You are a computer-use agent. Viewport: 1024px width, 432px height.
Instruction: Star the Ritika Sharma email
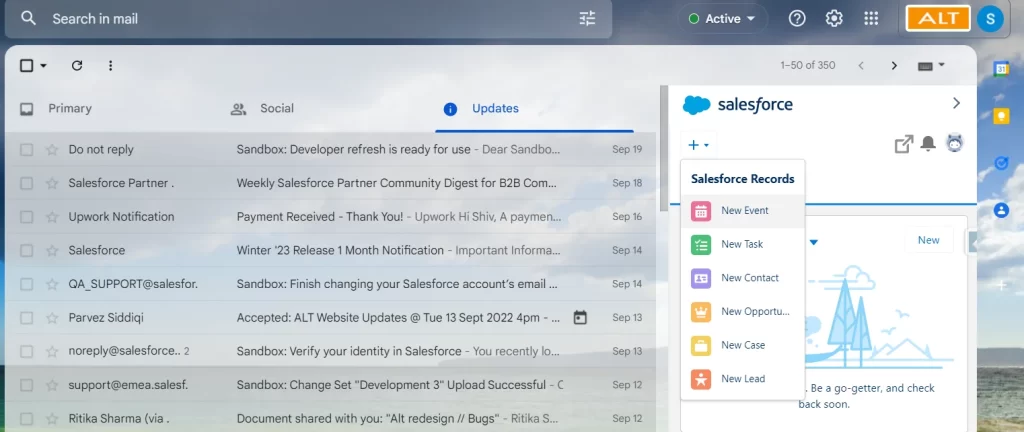(52, 418)
